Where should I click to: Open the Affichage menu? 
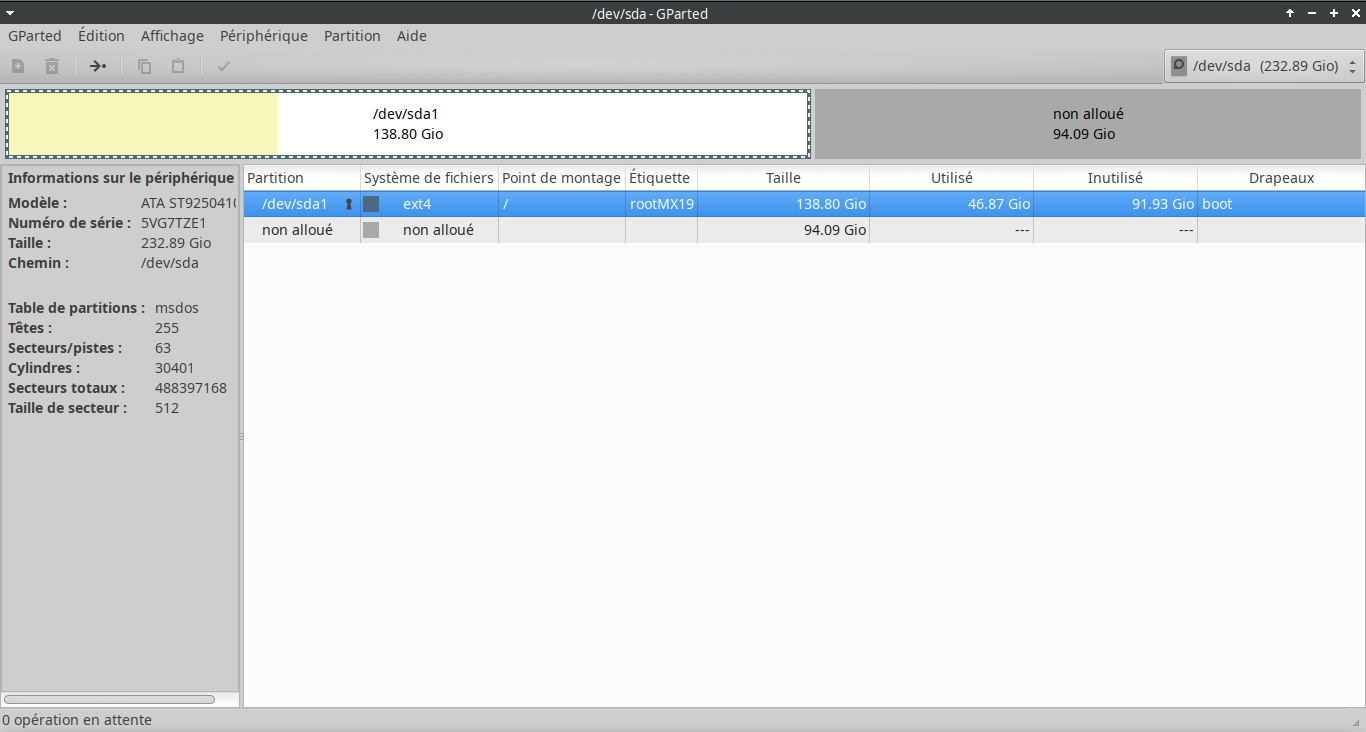coord(172,36)
